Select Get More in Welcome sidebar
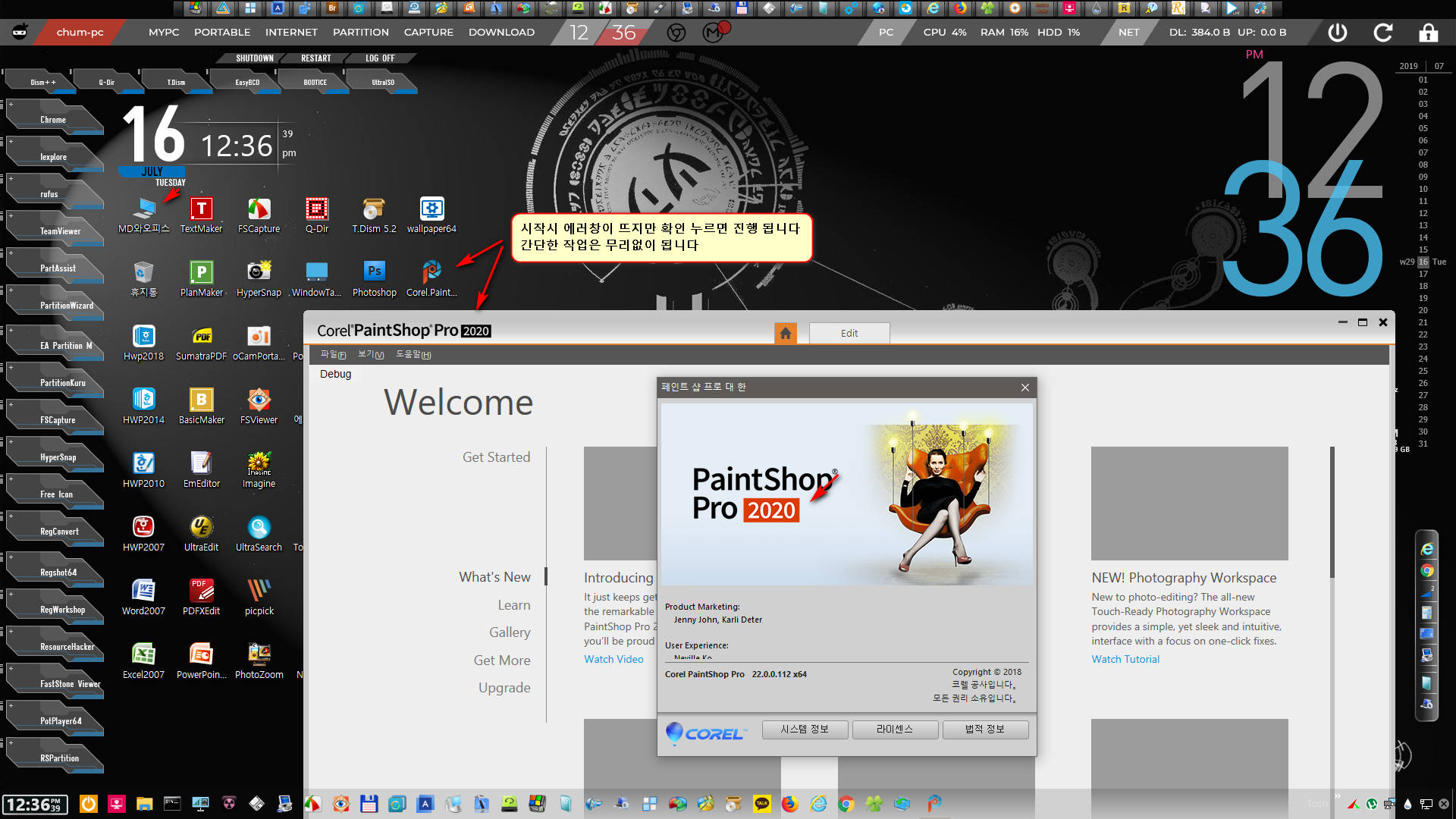The height and width of the screenshot is (819, 1456). point(502,661)
